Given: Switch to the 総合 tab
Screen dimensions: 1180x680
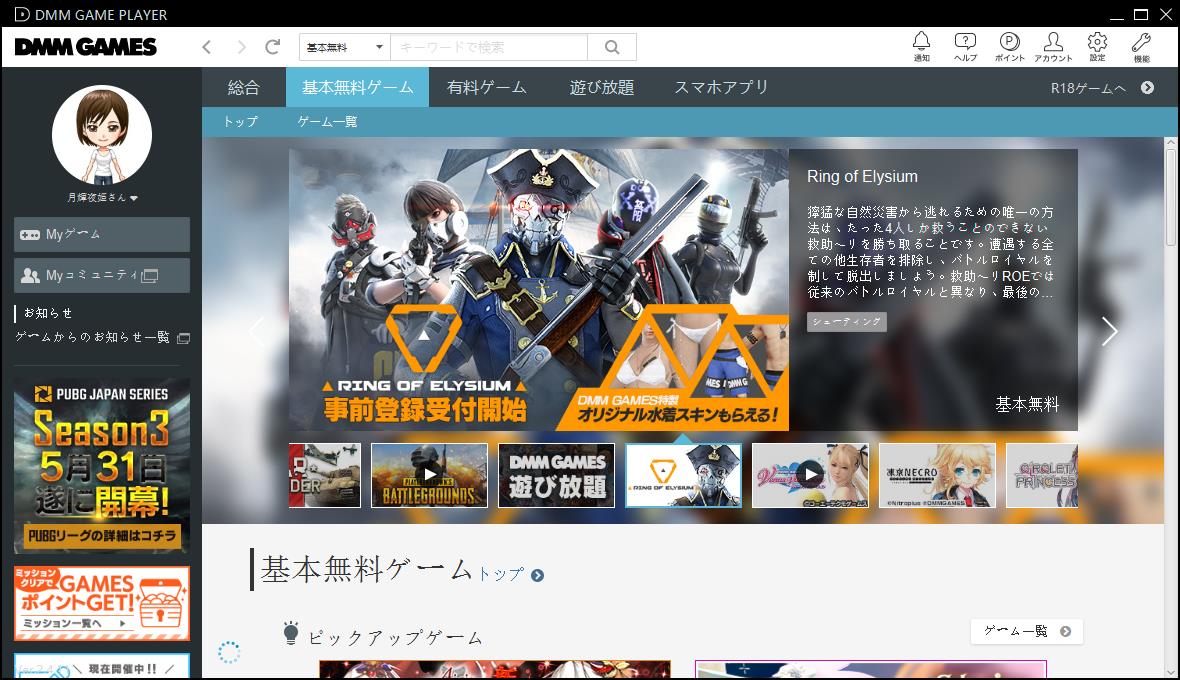Looking at the screenshot, I should pyautogui.click(x=243, y=87).
